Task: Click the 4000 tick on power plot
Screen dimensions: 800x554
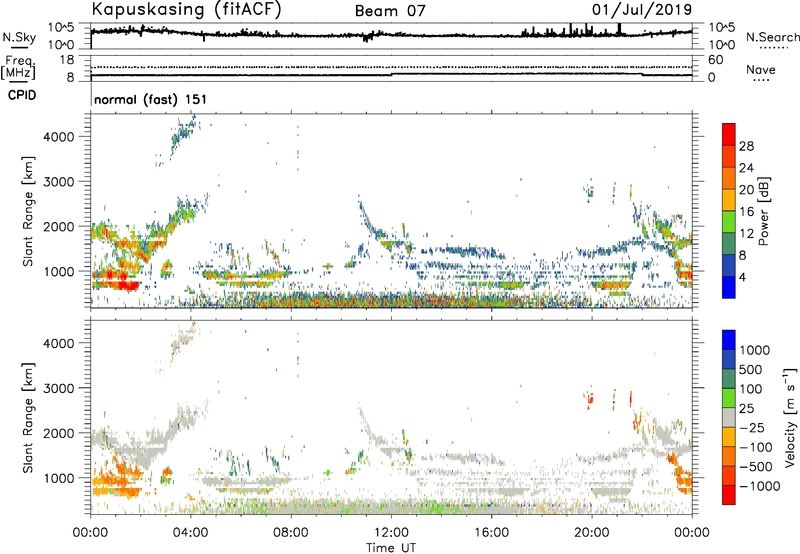Action: pyautogui.click(x=59, y=137)
